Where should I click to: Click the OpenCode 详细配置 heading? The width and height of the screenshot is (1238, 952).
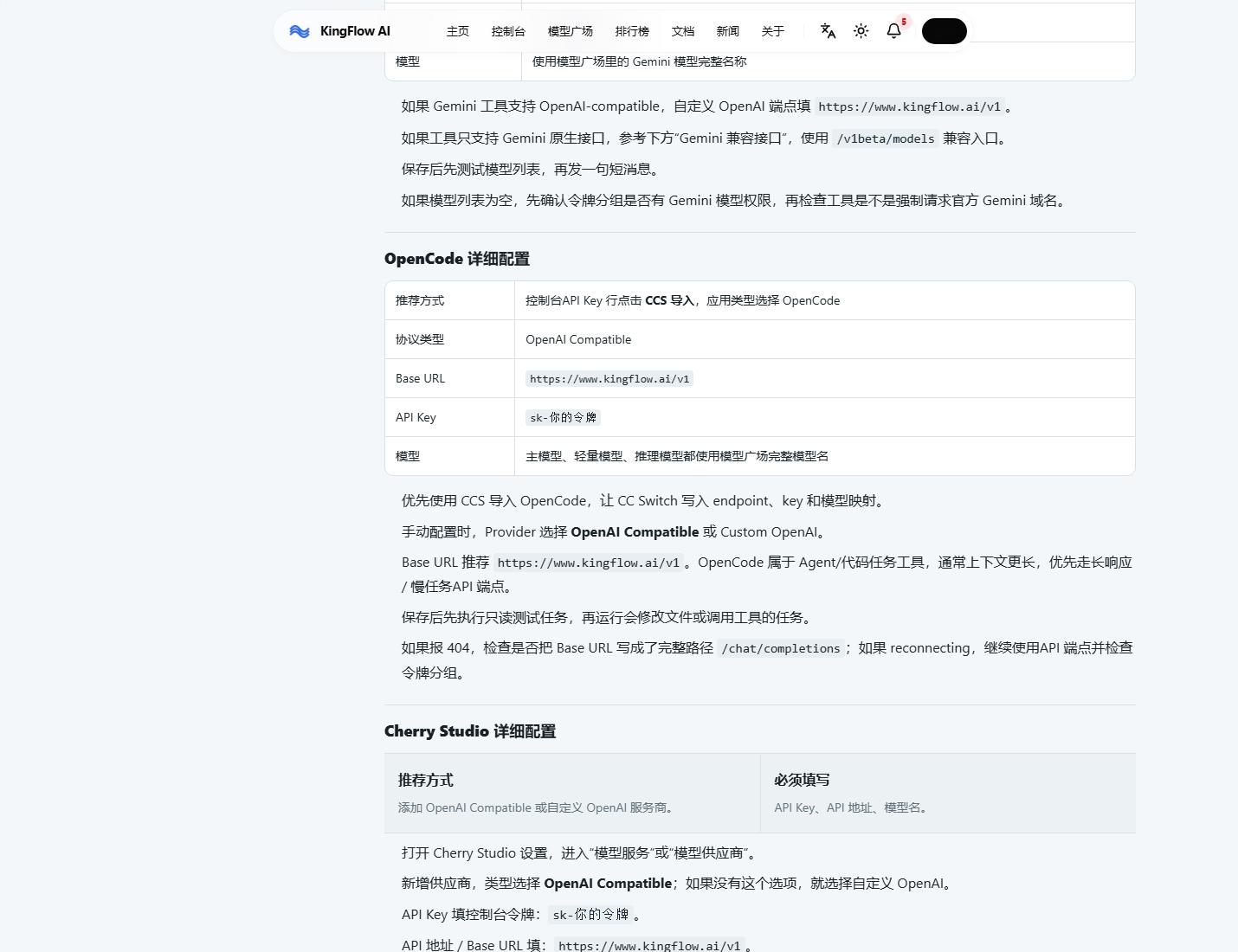(457, 259)
